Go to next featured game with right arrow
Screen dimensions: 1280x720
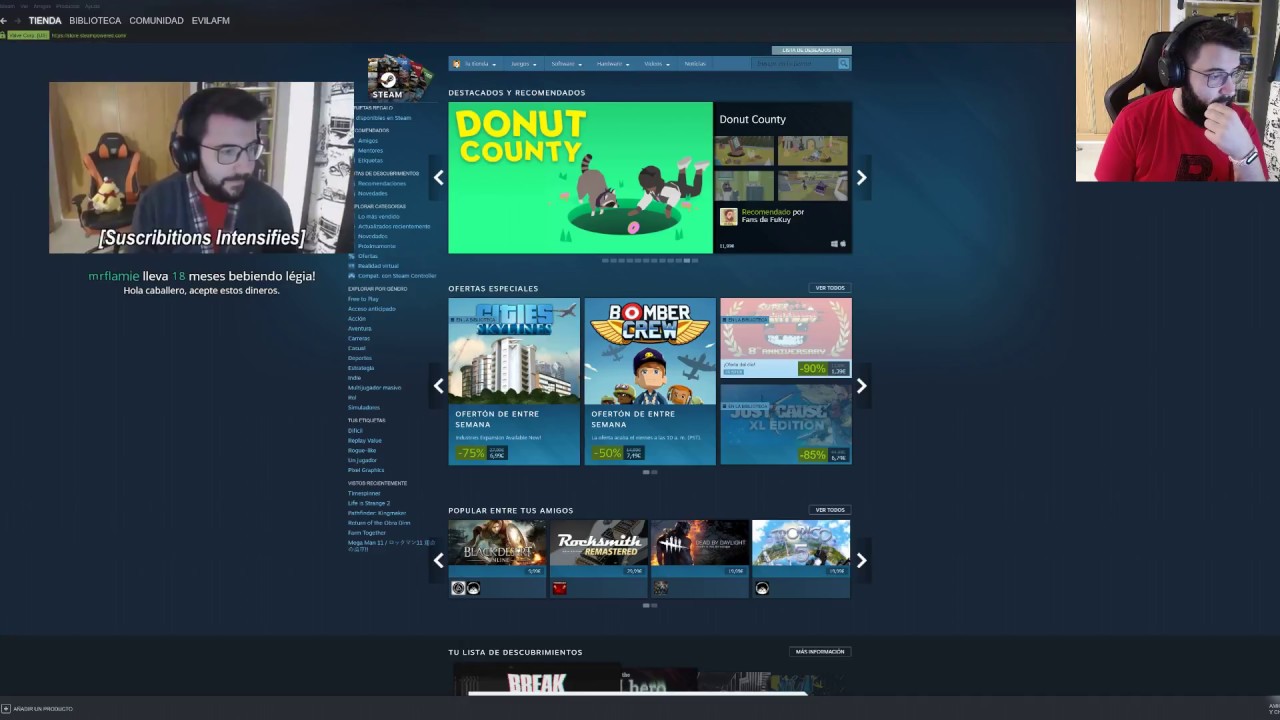point(861,178)
